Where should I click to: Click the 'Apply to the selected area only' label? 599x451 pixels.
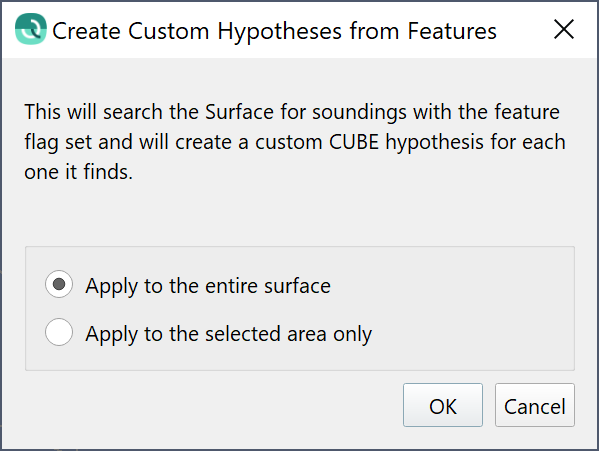point(228,334)
